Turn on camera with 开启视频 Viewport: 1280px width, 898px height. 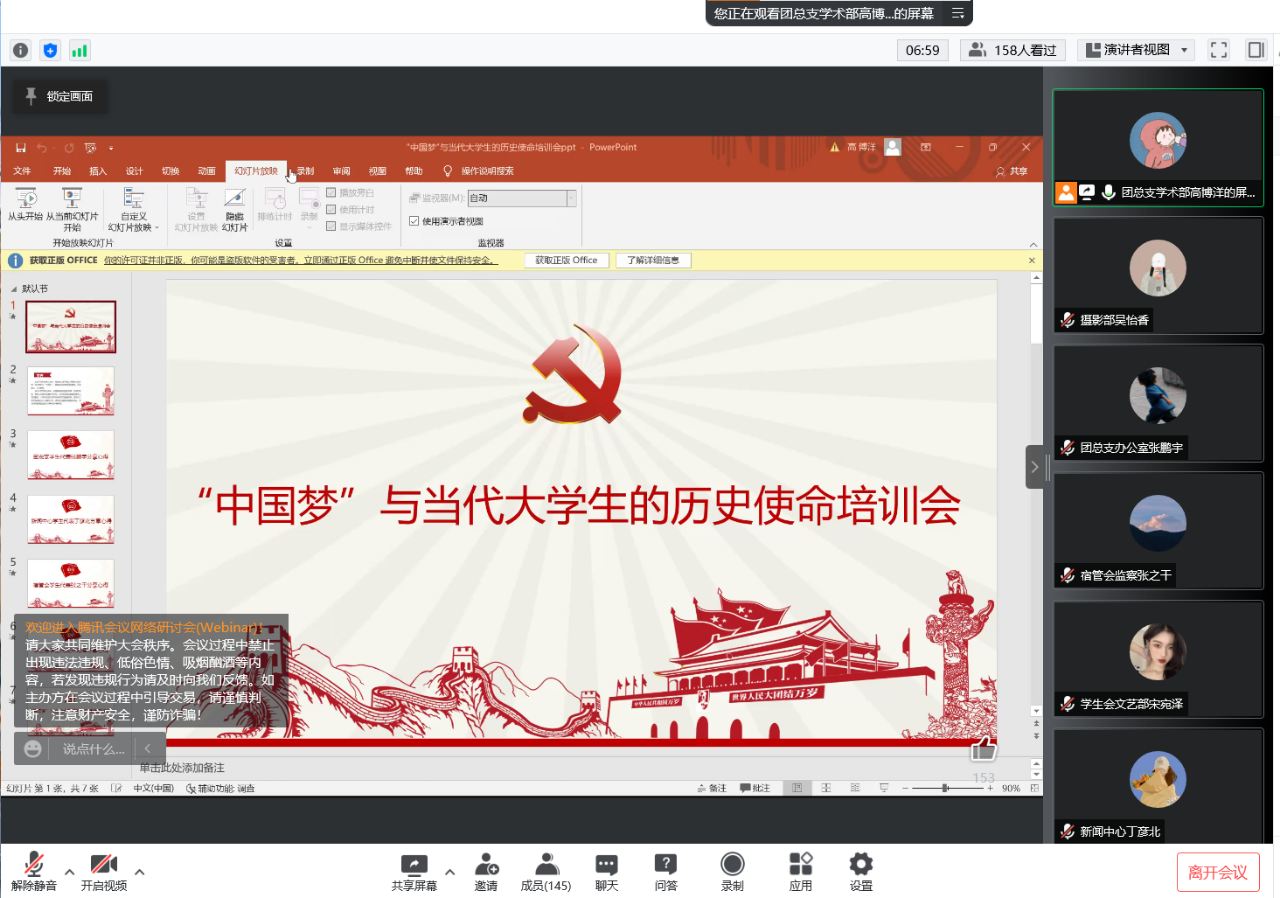[x=104, y=872]
